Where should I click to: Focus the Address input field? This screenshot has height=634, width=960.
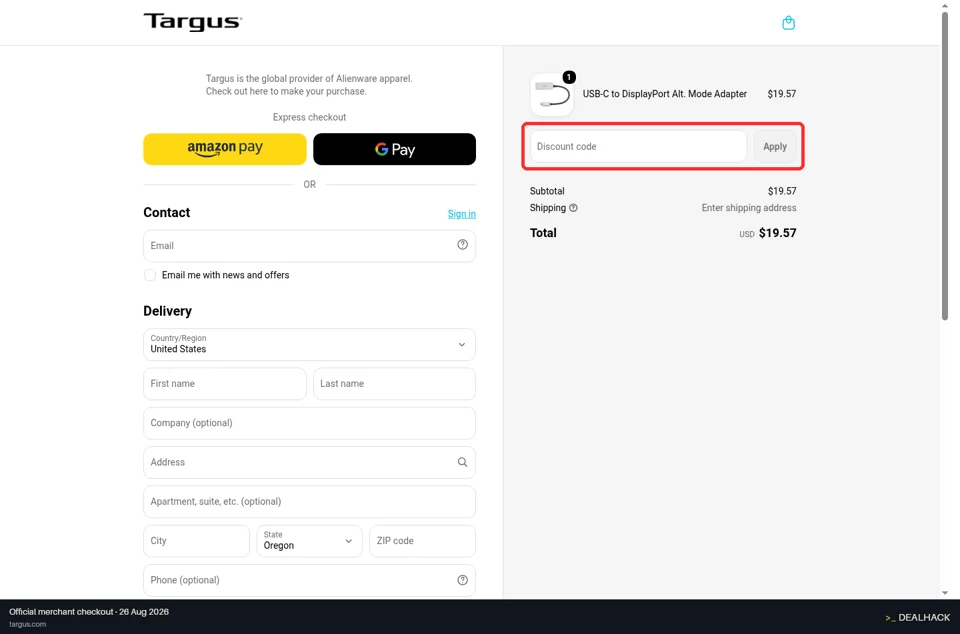click(309, 462)
